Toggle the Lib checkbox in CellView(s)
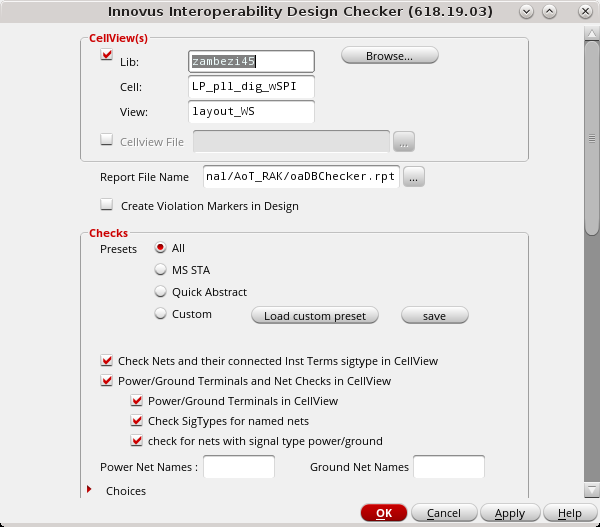Viewport: 600px width, 527px height. point(106,55)
